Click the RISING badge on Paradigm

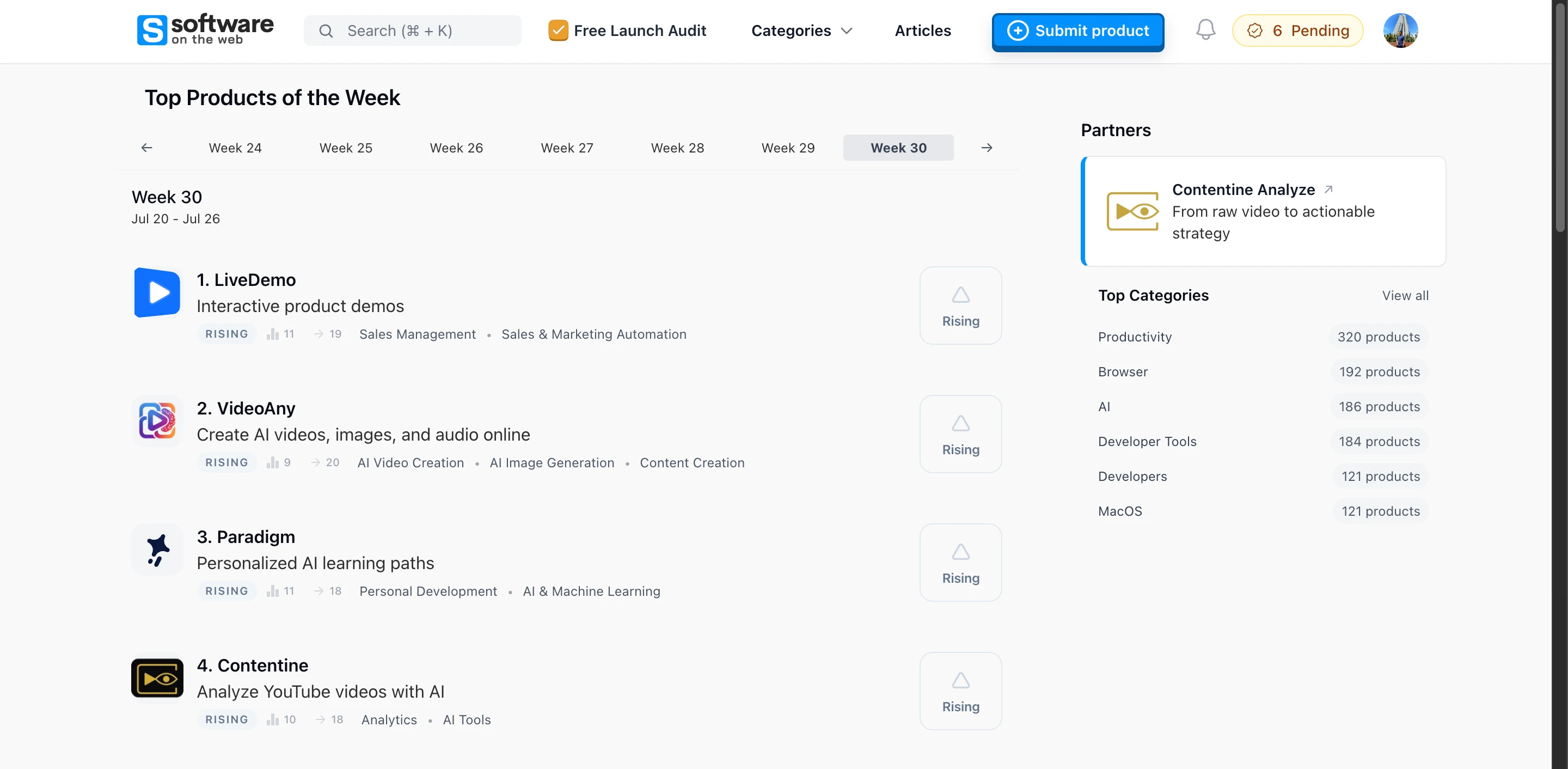tap(226, 590)
